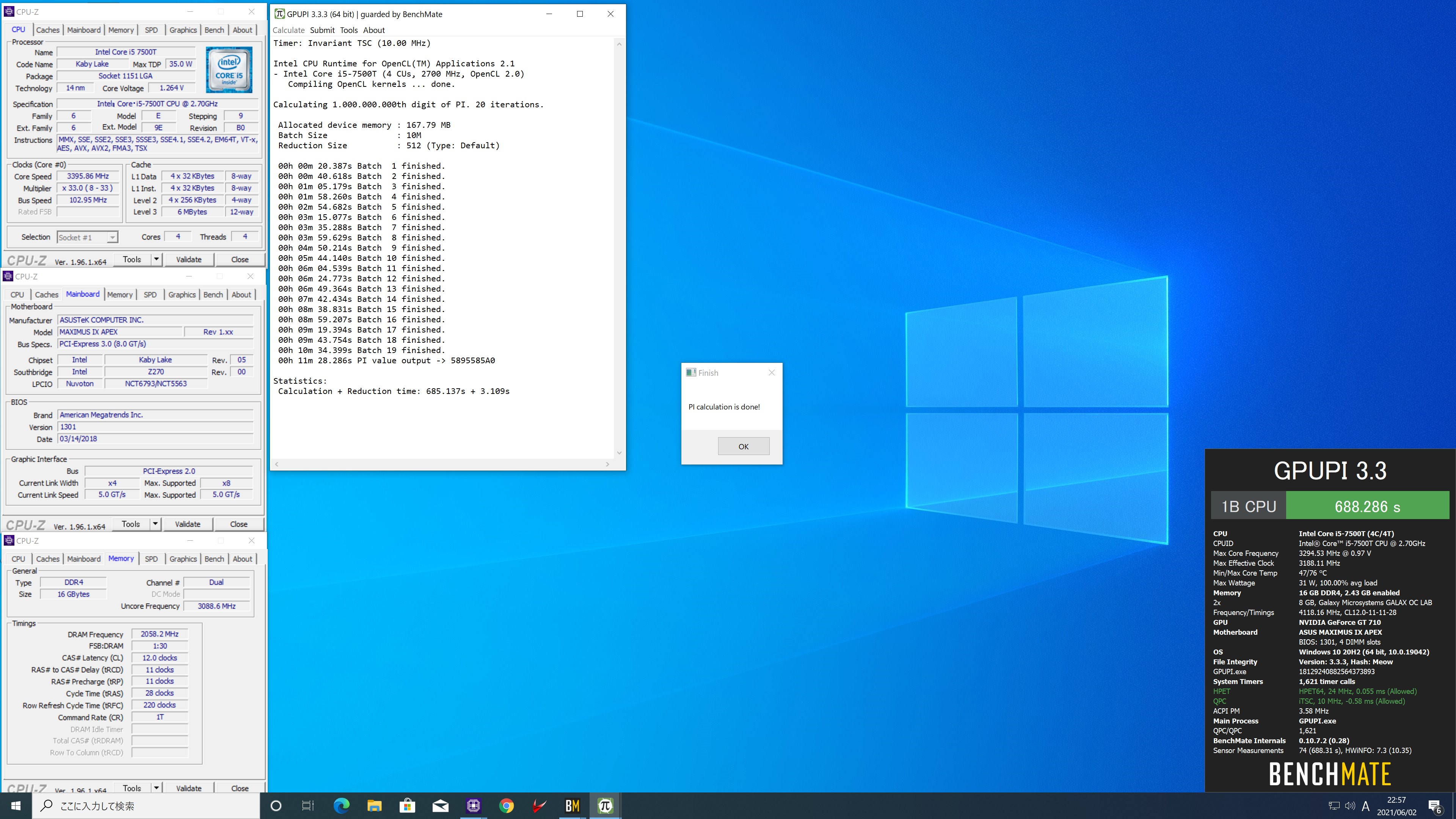Expand Socket #1 selection combo box
Image resolution: width=1456 pixels, height=819 pixels.
pos(88,237)
